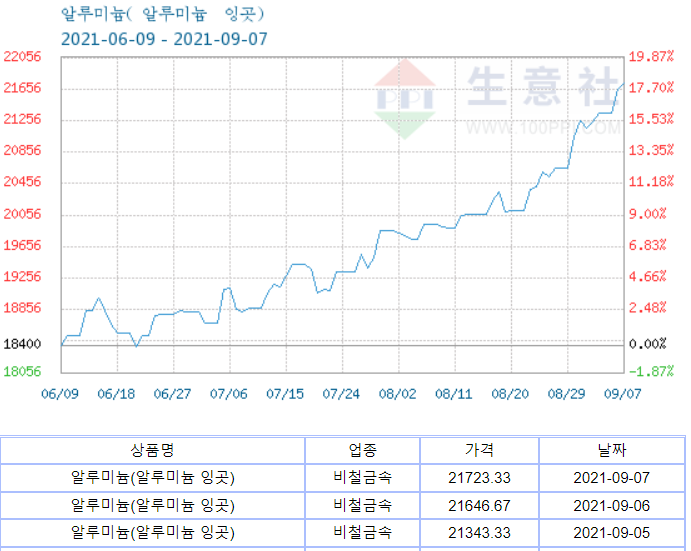
Task: Click the x-axis date 07/15
Action: [x=285, y=394]
